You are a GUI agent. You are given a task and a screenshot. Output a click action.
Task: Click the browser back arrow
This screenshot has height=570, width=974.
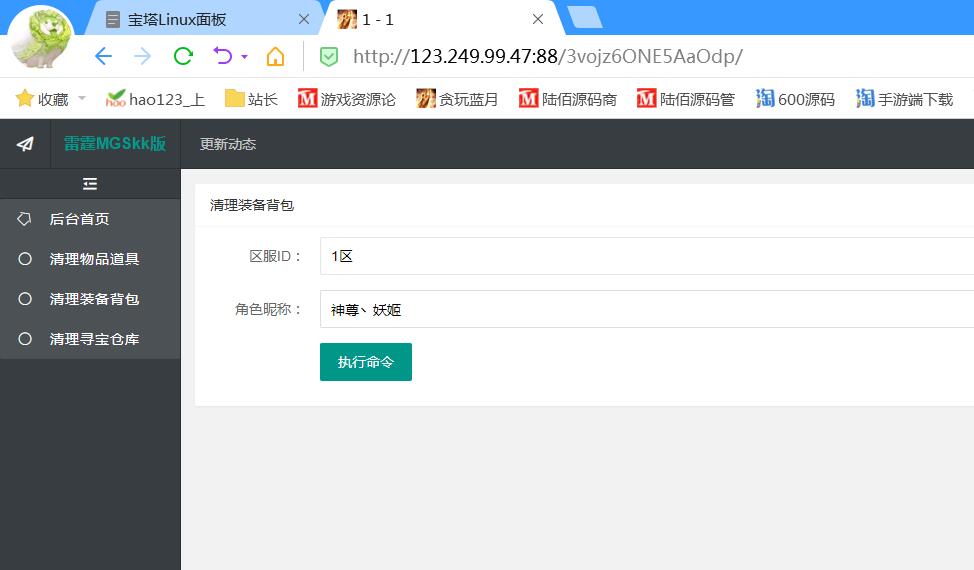(x=103, y=56)
